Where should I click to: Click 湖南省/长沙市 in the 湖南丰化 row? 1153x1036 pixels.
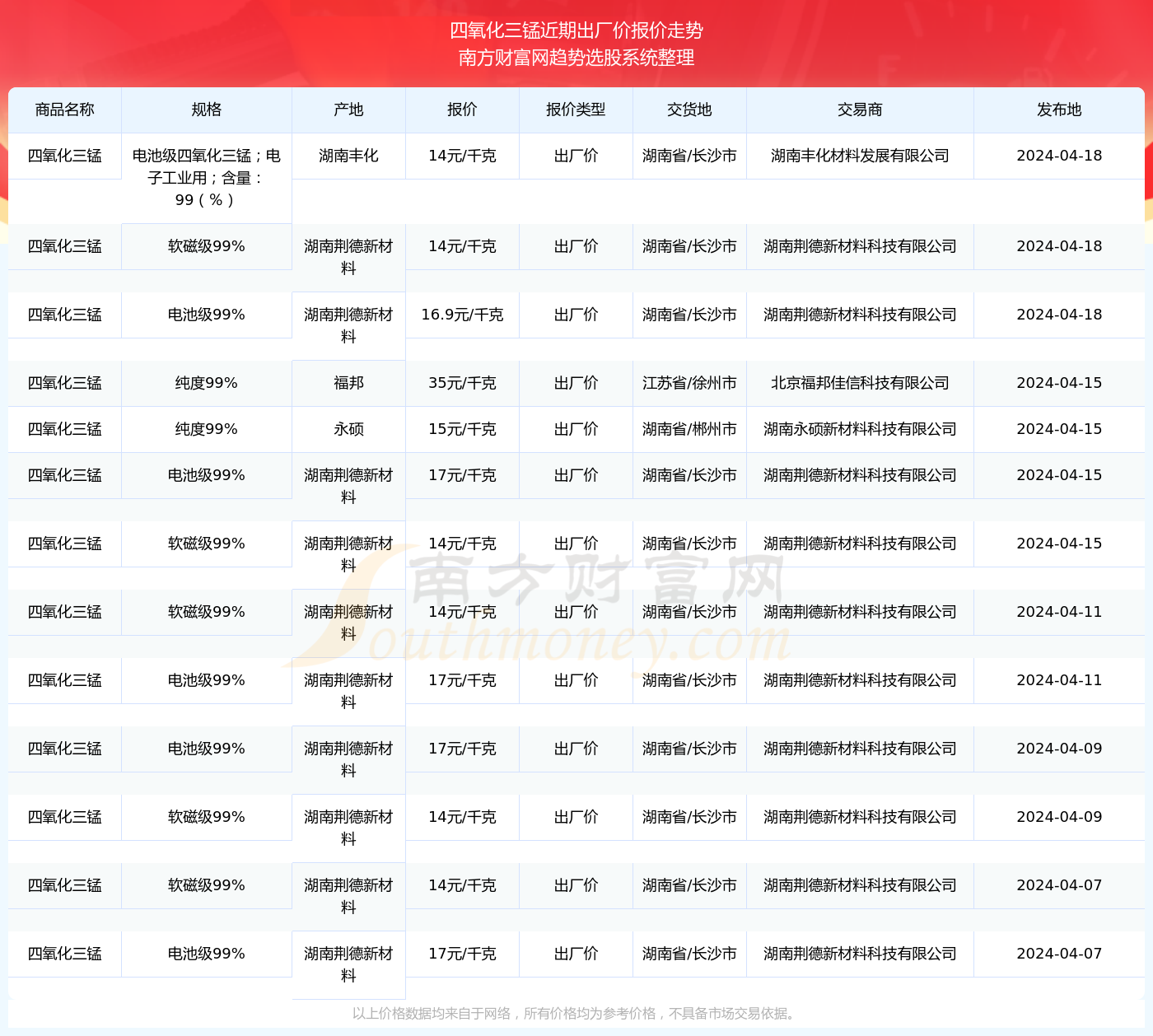coord(689,156)
